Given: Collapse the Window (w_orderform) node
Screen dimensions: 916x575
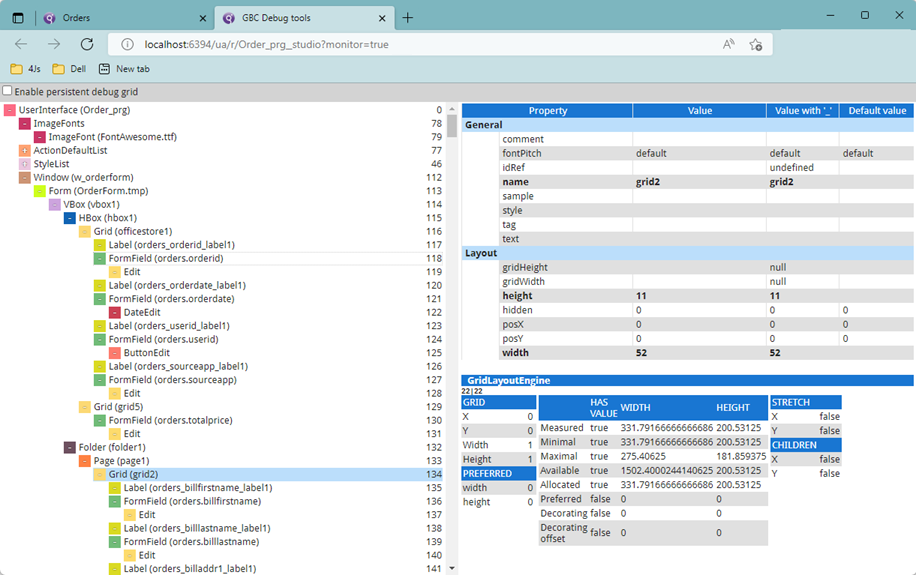Looking at the screenshot, I should click(x=24, y=178).
